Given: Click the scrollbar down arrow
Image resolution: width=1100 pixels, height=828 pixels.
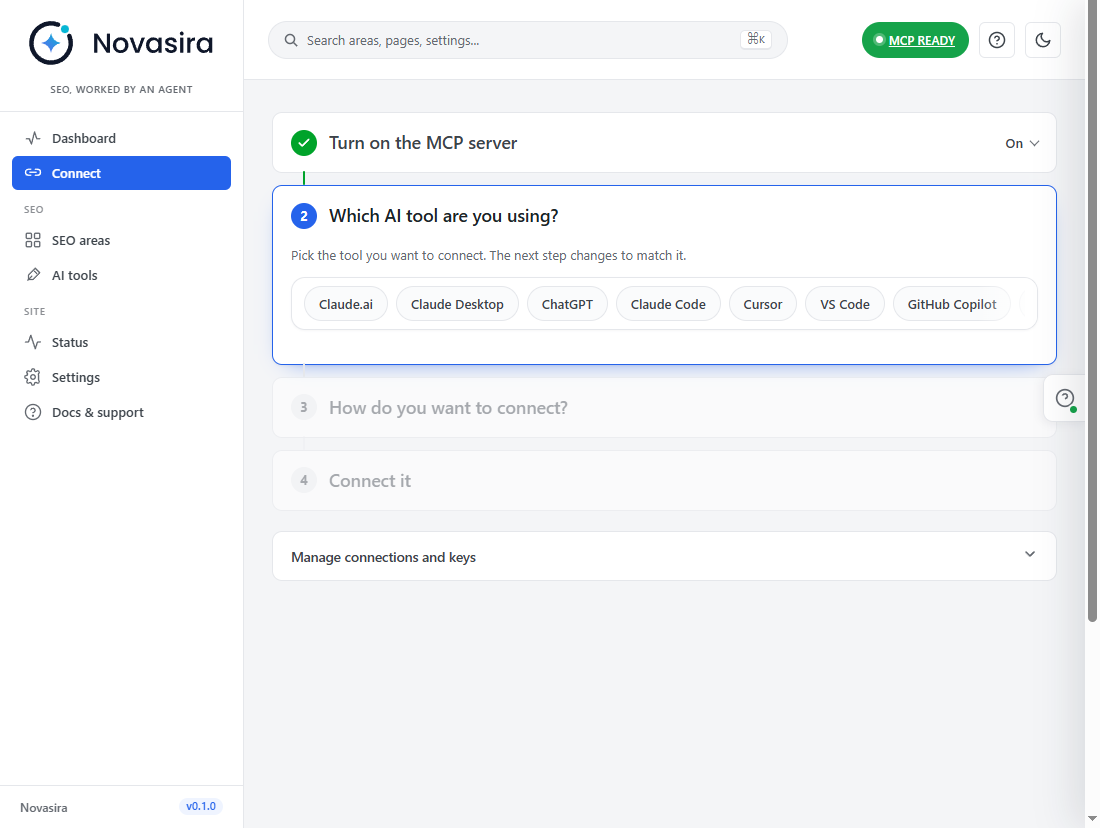Looking at the screenshot, I should [x=1092, y=819].
